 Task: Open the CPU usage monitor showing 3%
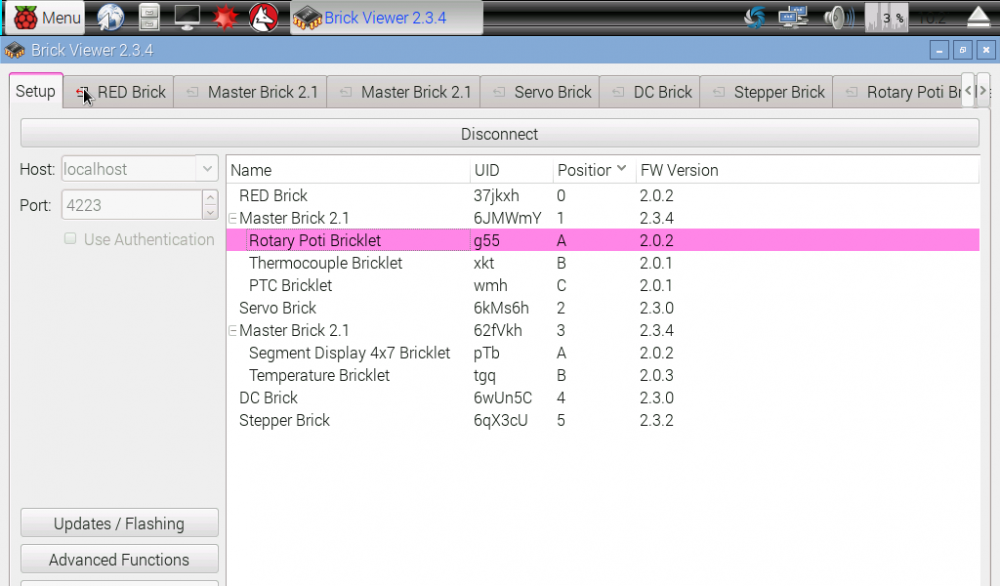point(886,17)
